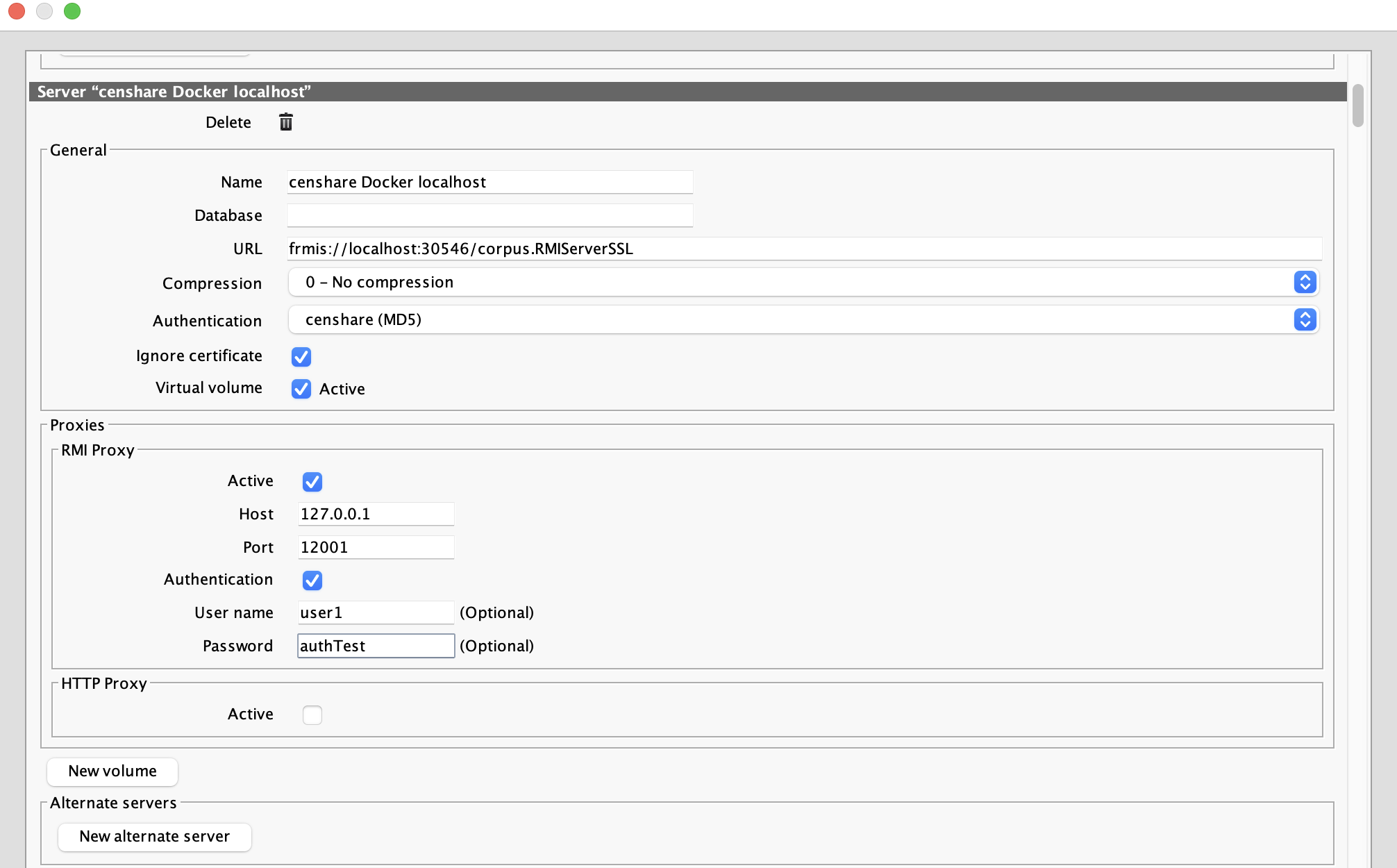Click the red close window button
This screenshot has width=1397, height=868.
click(x=17, y=11)
